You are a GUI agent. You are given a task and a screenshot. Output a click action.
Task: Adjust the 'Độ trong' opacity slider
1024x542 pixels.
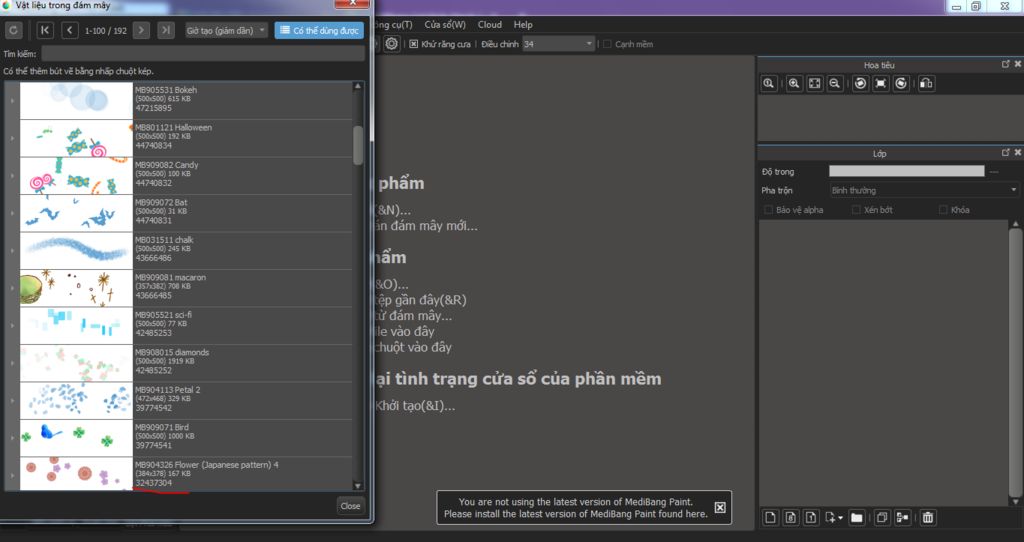(x=906, y=171)
